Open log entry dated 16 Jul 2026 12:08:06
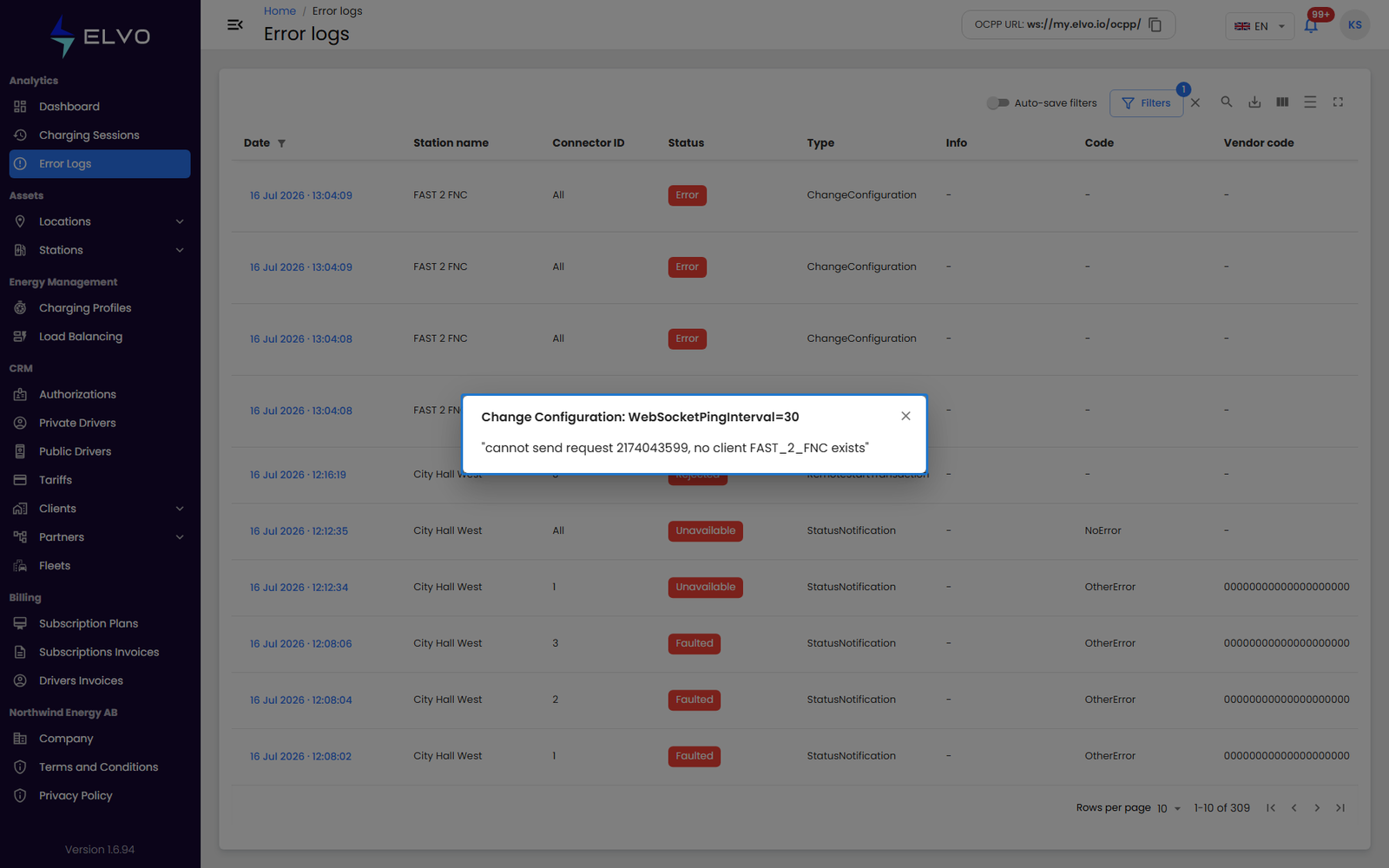This screenshot has width=1389, height=868. (x=300, y=644)
